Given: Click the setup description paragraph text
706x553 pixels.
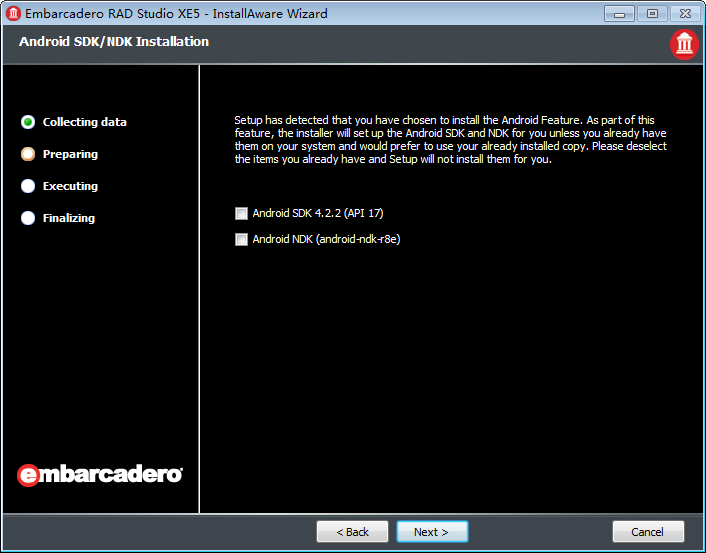Looking at the screenshot, I should [450, 140].
